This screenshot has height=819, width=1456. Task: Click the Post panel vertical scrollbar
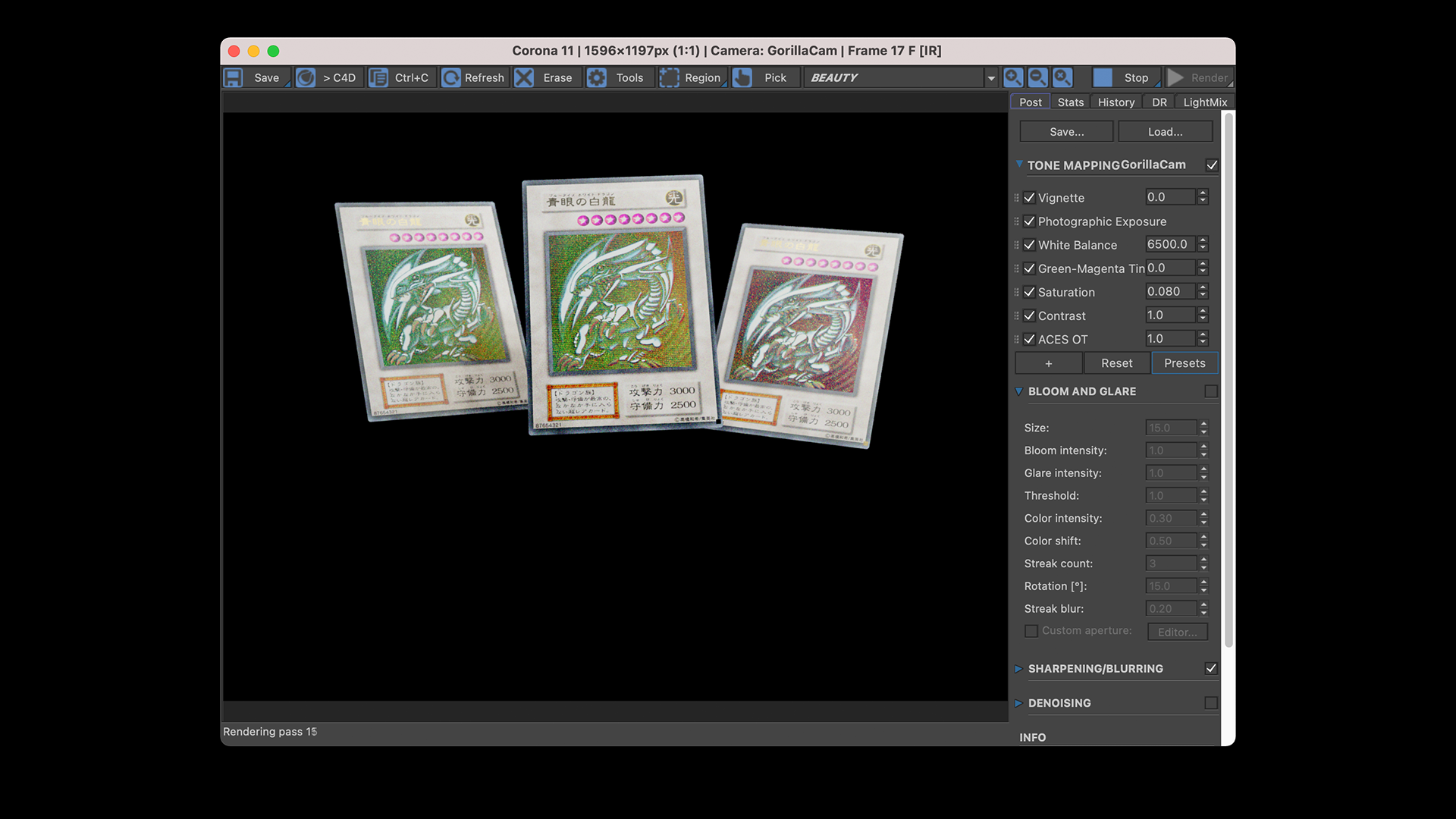1229,379
